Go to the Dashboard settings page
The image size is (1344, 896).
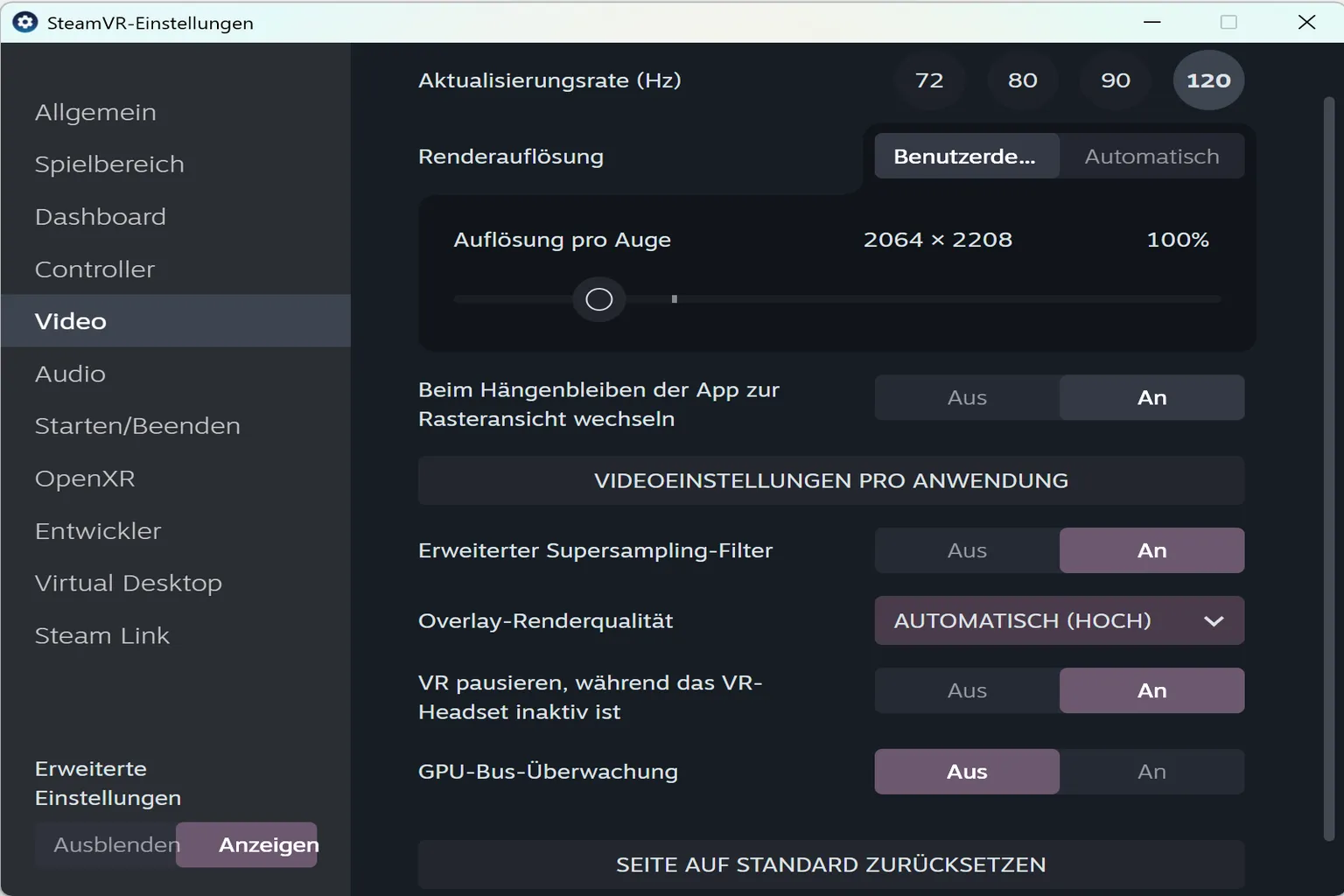(x=175, y=217)
